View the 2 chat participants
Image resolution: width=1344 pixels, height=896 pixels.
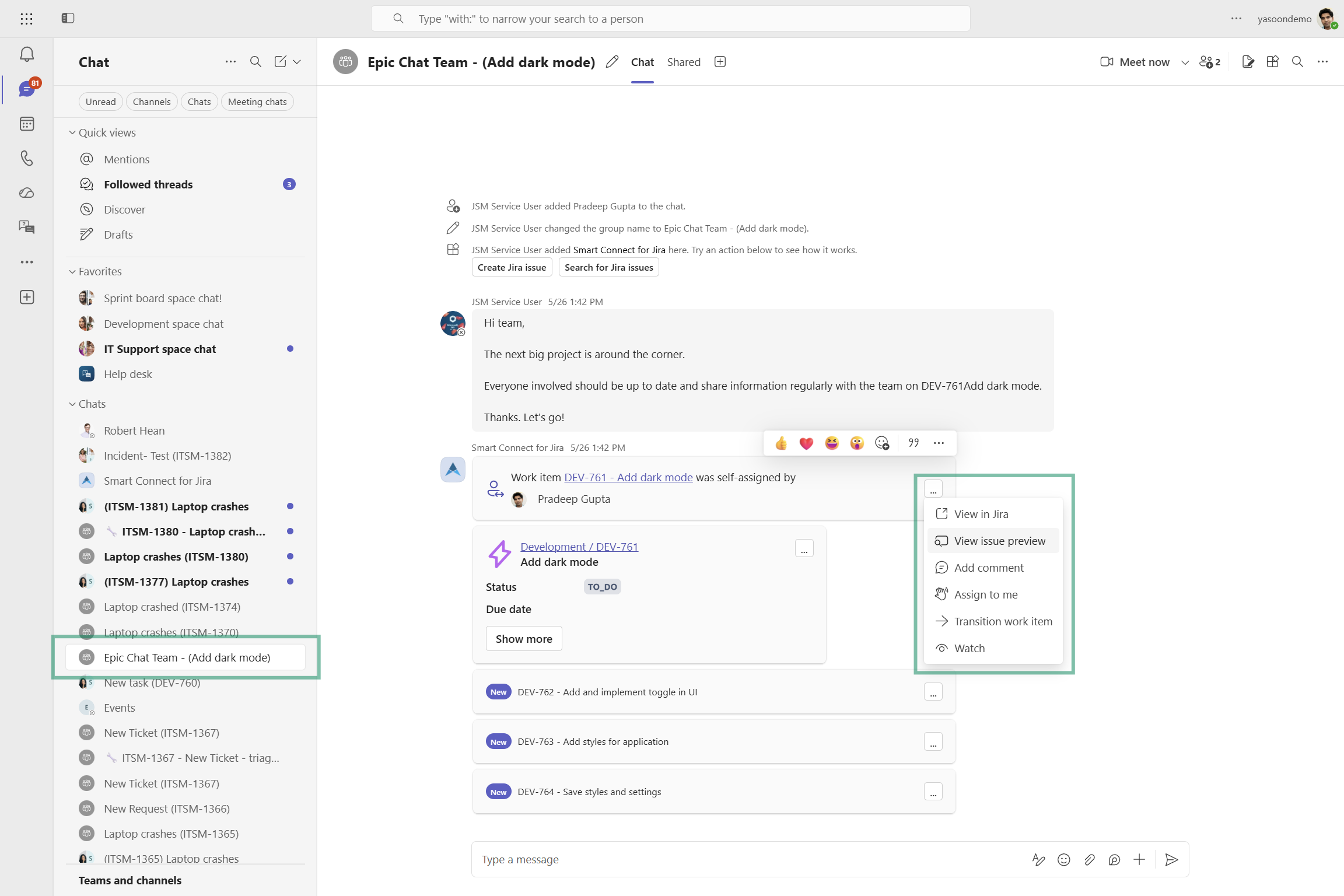point(1210,62)
